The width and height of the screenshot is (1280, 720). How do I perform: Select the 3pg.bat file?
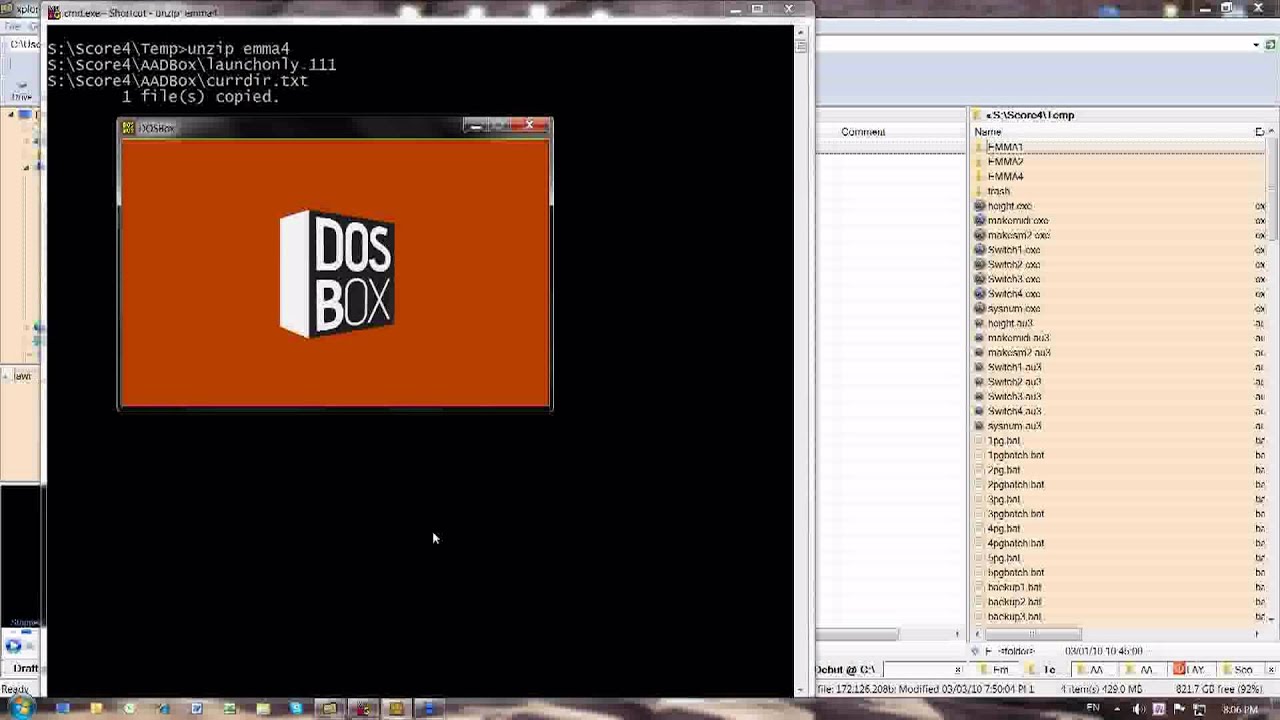click(x=1004, y=499)
